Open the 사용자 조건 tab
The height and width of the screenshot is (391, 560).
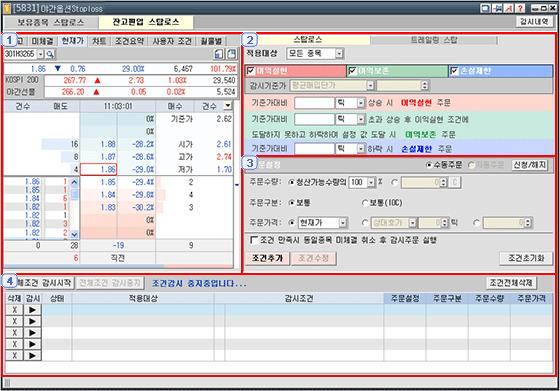172,41
